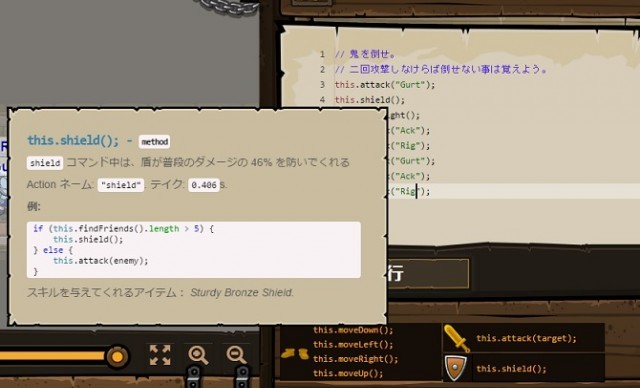Click the method tag in tooltip

tap(154, 142)
